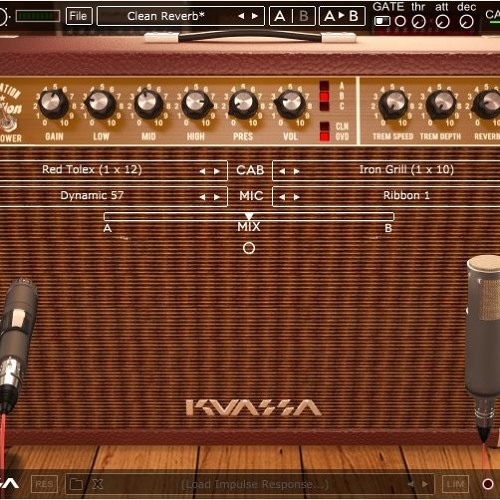
Task: Click the PRES knob
Action: click(243, 104)
